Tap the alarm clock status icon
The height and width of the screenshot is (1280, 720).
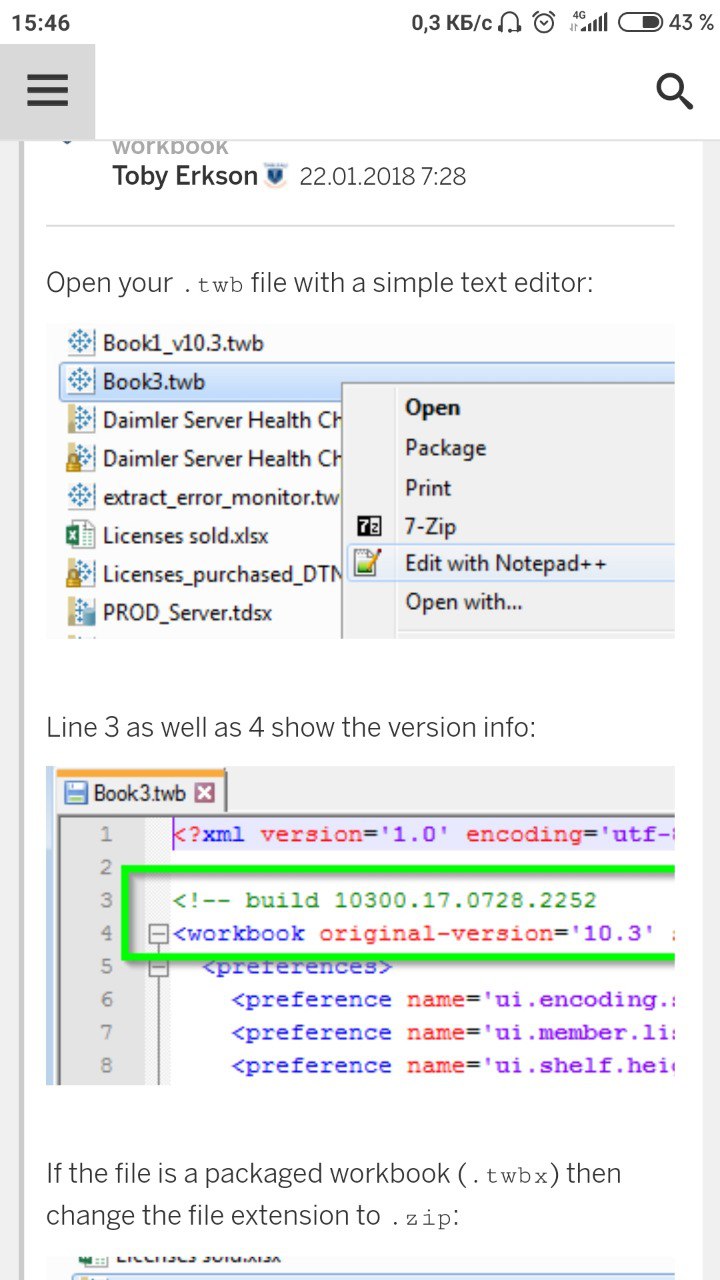(544, 22)
